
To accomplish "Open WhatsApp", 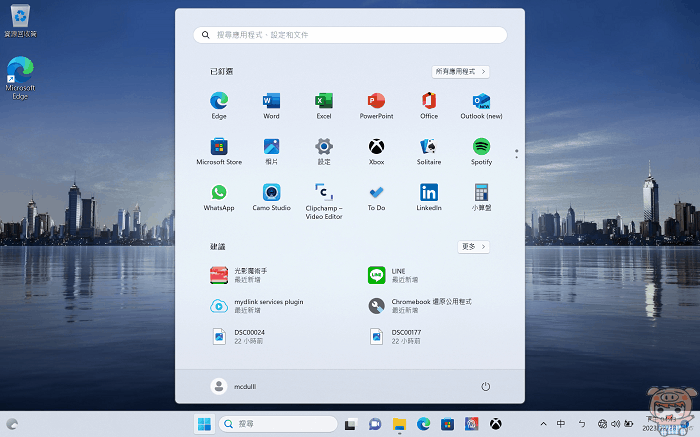I will (219, 198).
